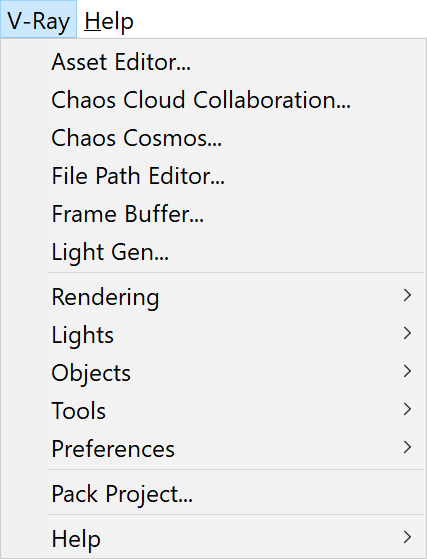Image resolution: width=427 pixels, height=559 pixels.
Task: Expand the Tools submenu
Action: (x=236, y=410)
